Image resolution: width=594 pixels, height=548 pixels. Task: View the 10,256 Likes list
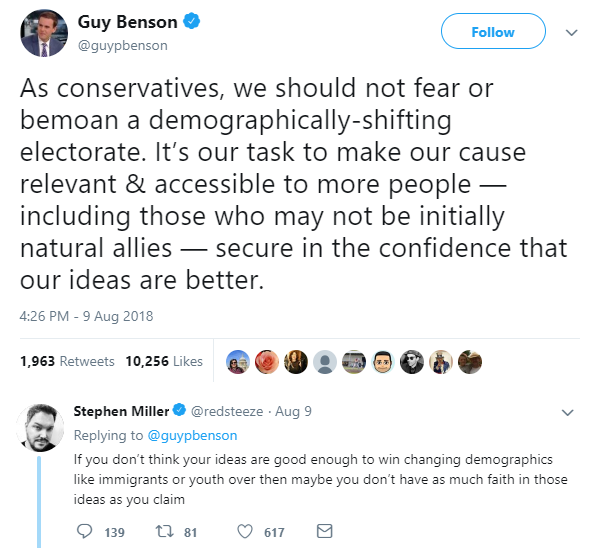[164, 361]
